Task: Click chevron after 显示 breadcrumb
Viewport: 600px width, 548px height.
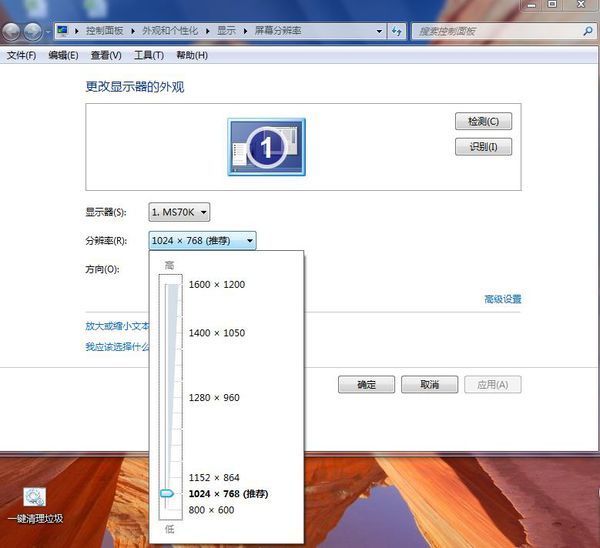Action: pyautogui.click(x=245, y=31)
